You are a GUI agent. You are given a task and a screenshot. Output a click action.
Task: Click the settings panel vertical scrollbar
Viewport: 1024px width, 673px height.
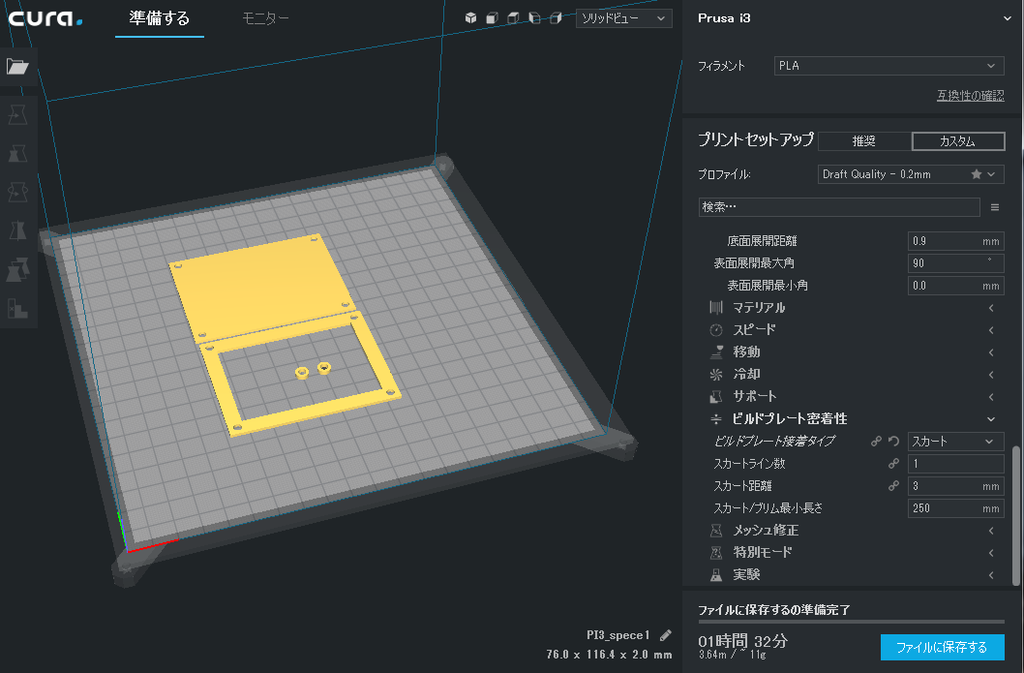click(x=1016, y=516)
